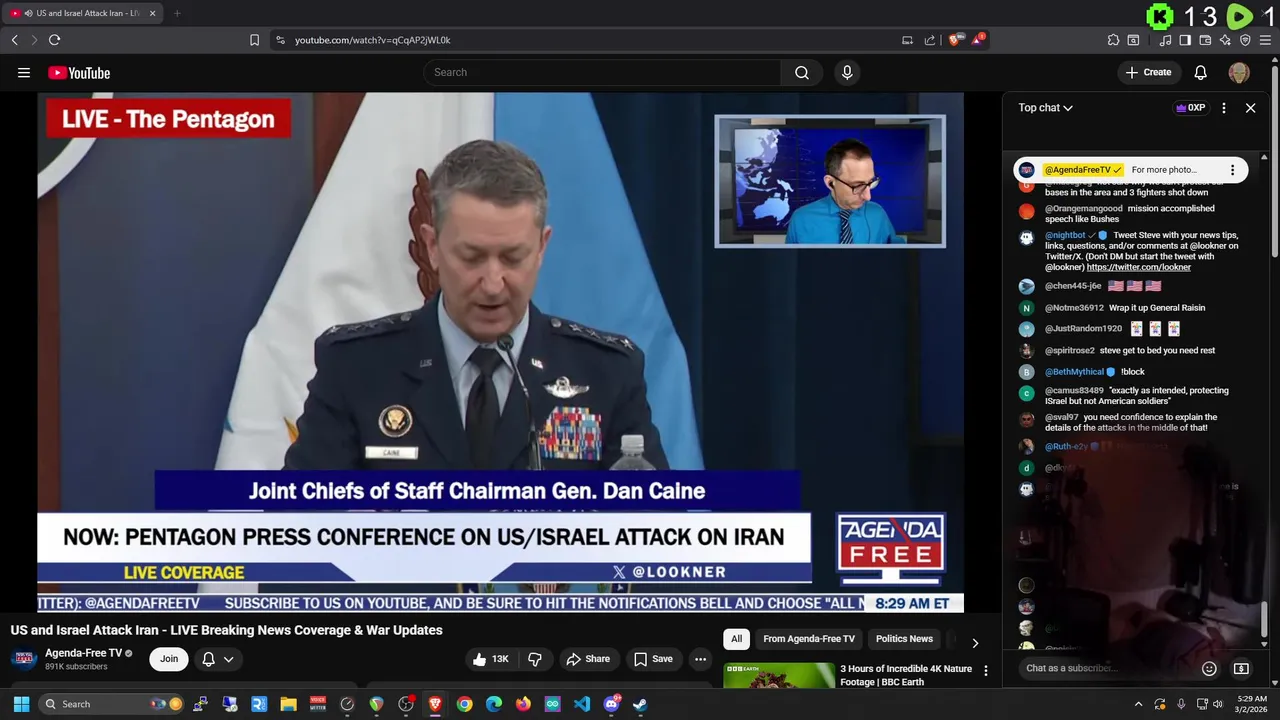1280x720 pixels.
Task: Open more actions ellipsis under video
Action: [701, 659]
